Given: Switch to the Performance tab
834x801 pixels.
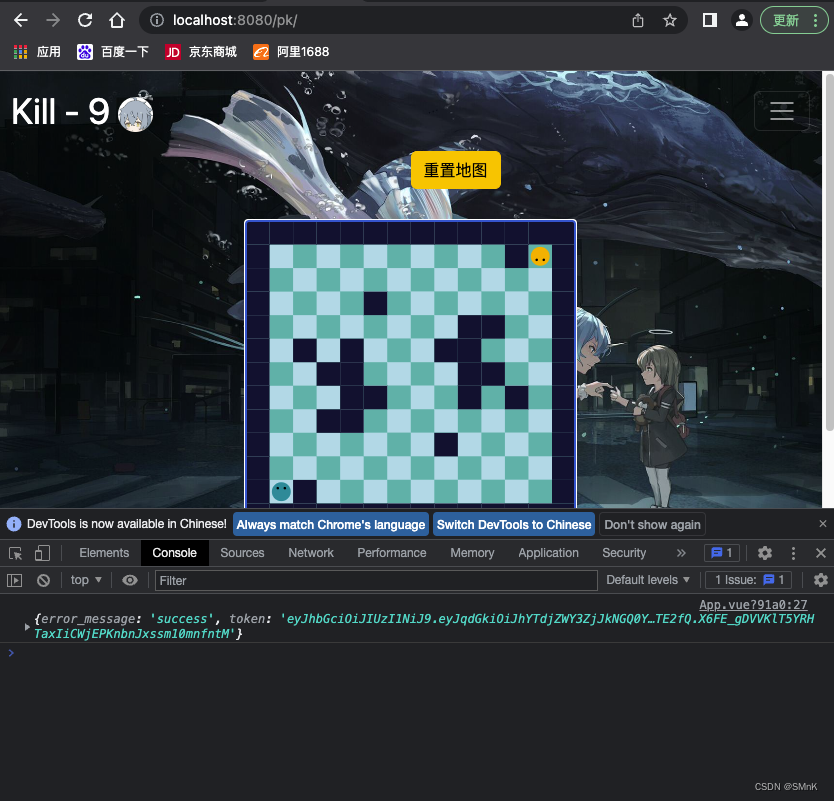Looking at the screenshot, I should point(391,553).
